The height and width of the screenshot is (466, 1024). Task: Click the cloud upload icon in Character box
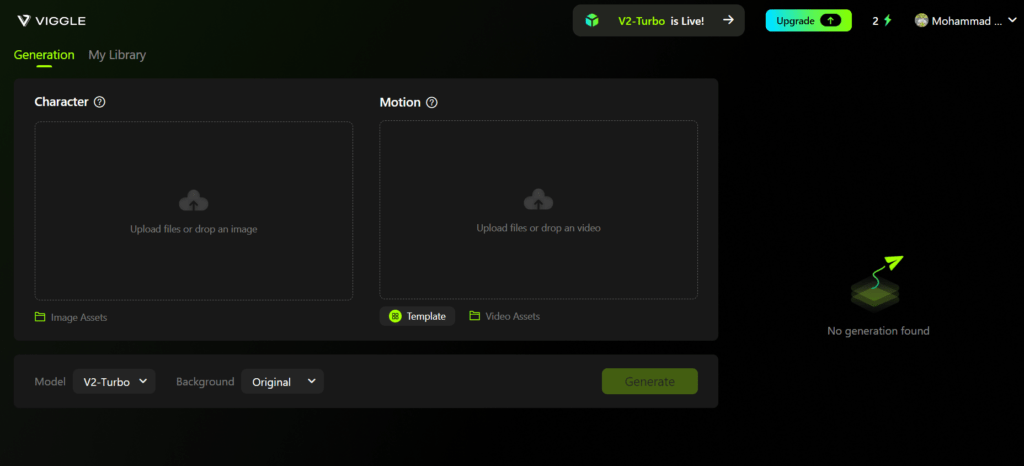point(193,201)
